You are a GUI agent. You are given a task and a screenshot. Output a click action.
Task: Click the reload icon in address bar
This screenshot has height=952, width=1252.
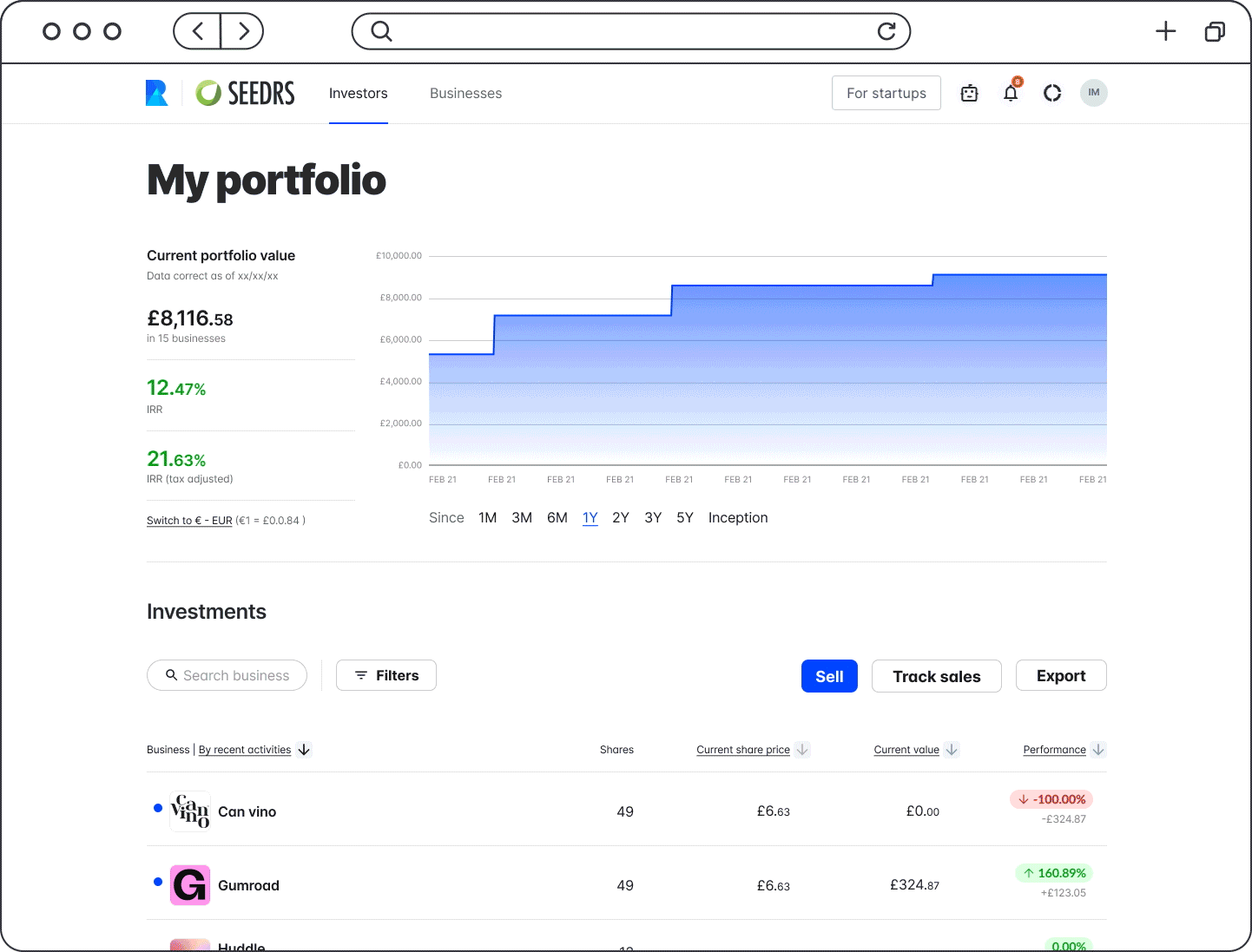886,31
